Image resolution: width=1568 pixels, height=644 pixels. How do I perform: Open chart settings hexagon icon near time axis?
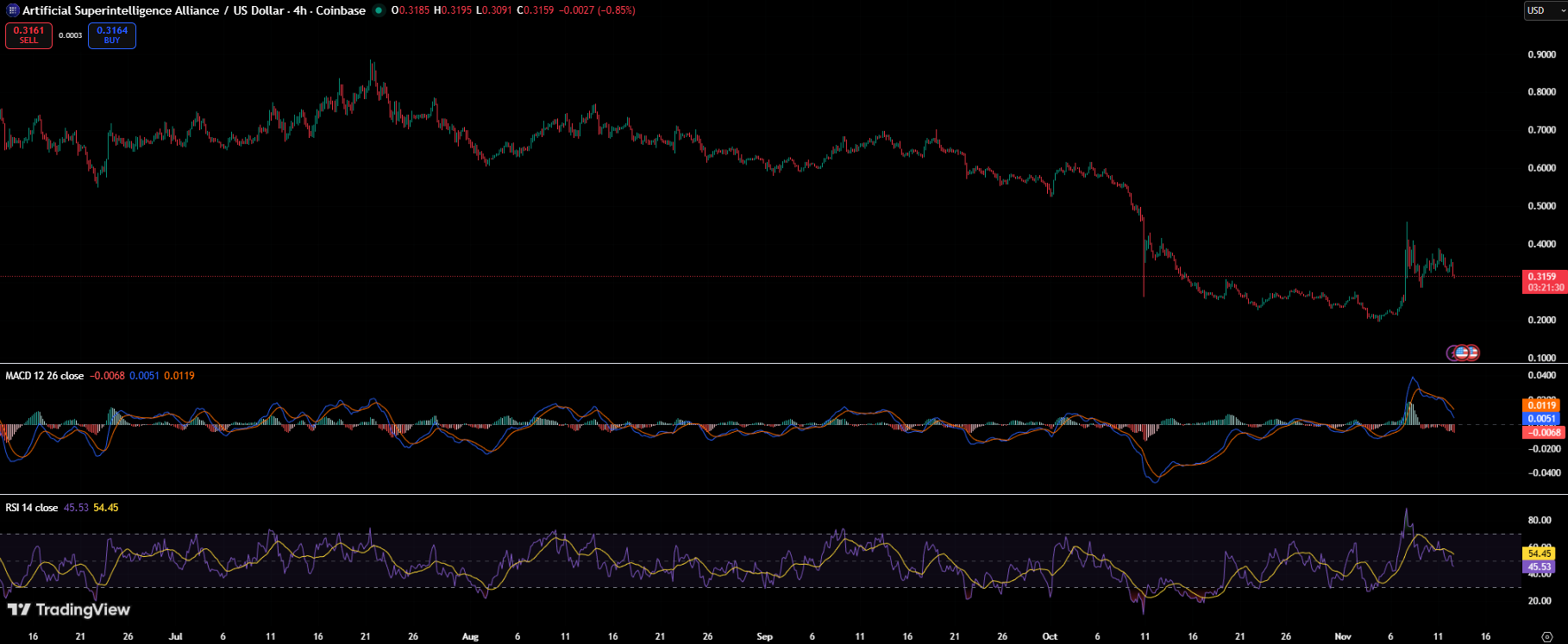click(1547, 637)
